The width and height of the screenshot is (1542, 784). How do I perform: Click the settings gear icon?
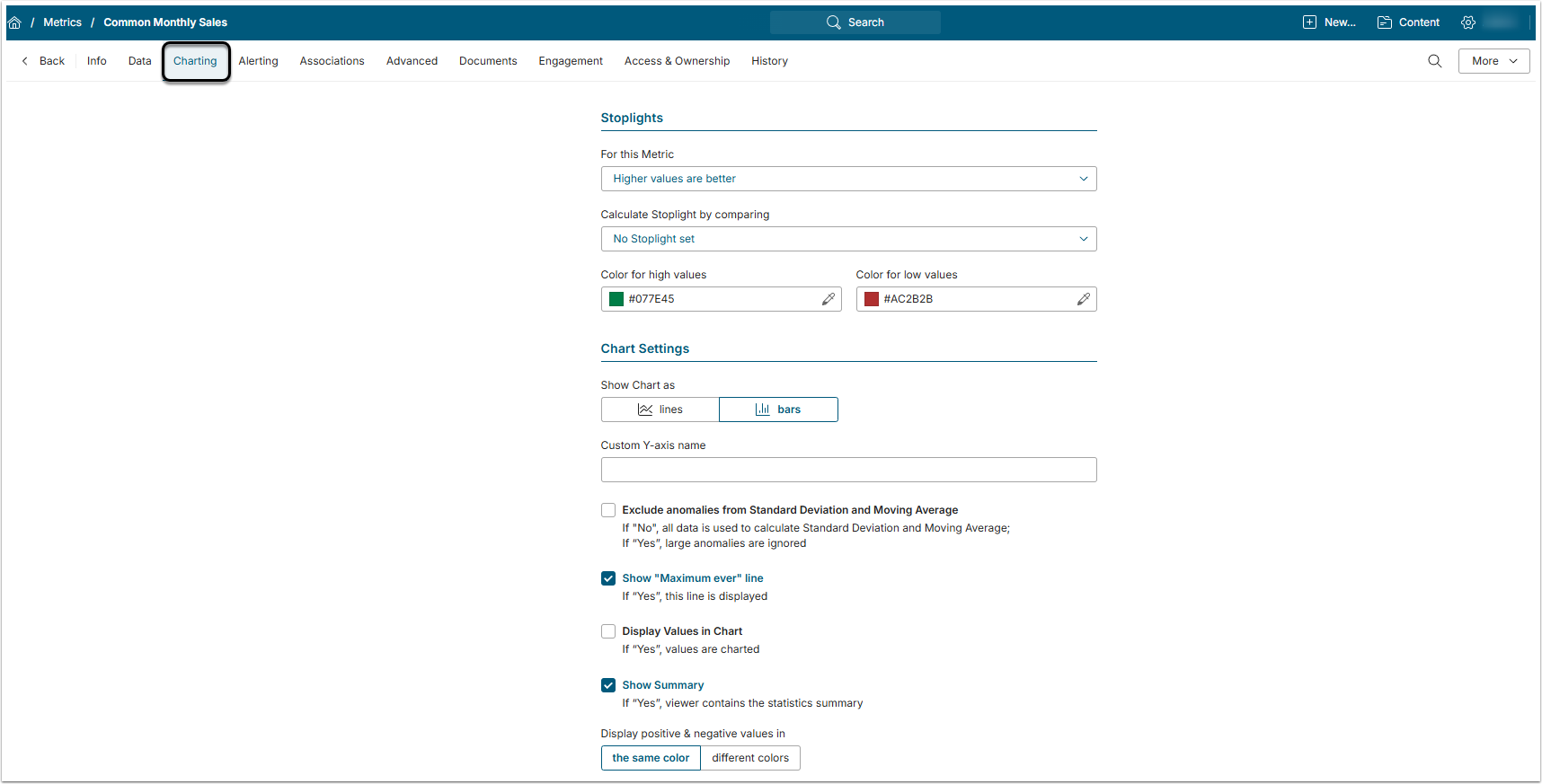(1468, 22)
